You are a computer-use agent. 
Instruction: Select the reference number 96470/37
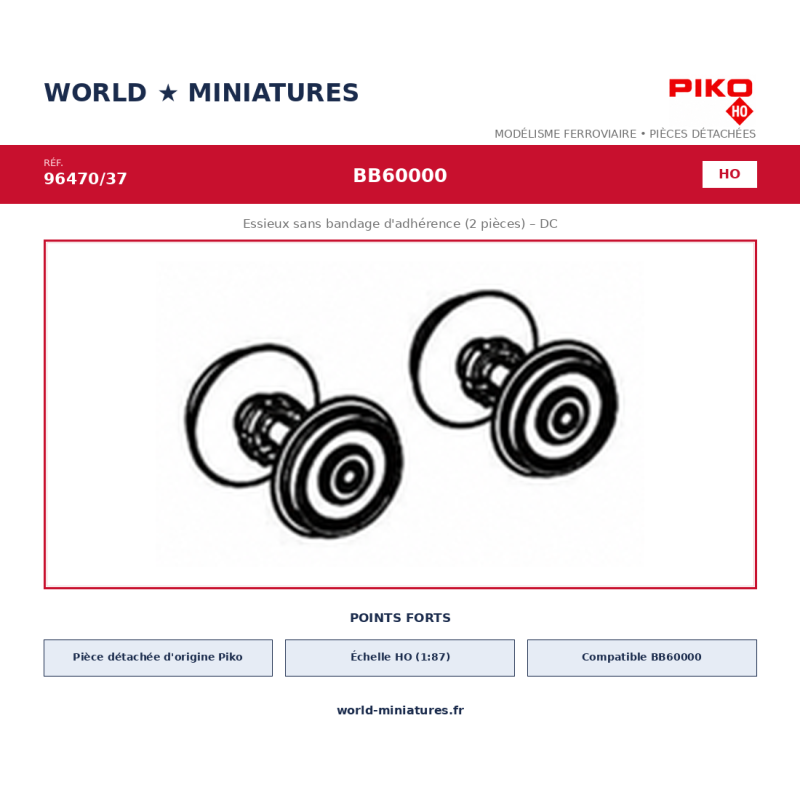pyautogui.click(x=85, y=179)
